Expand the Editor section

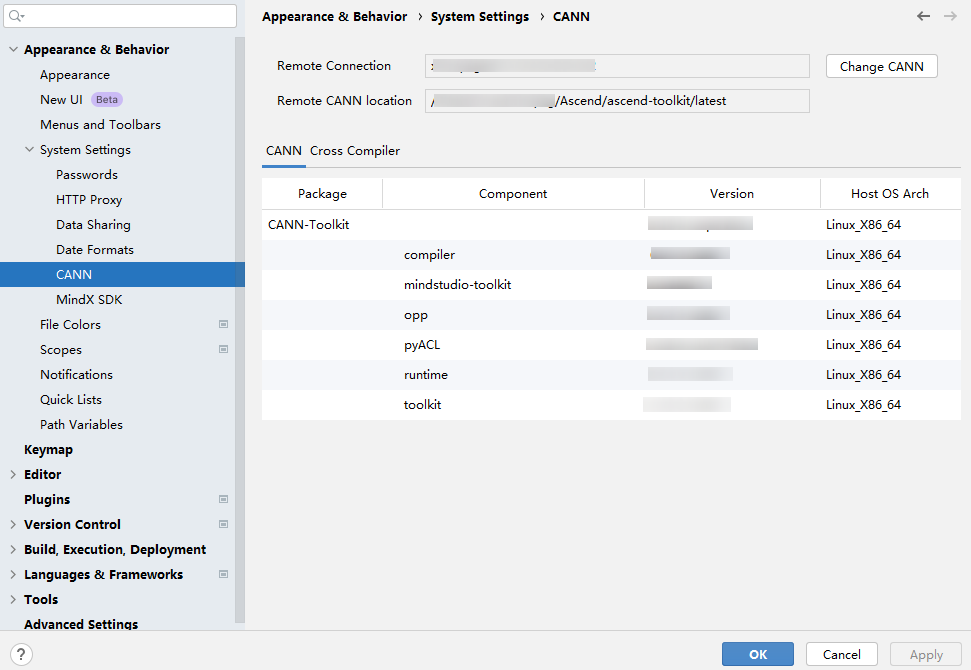coord(13,474)
